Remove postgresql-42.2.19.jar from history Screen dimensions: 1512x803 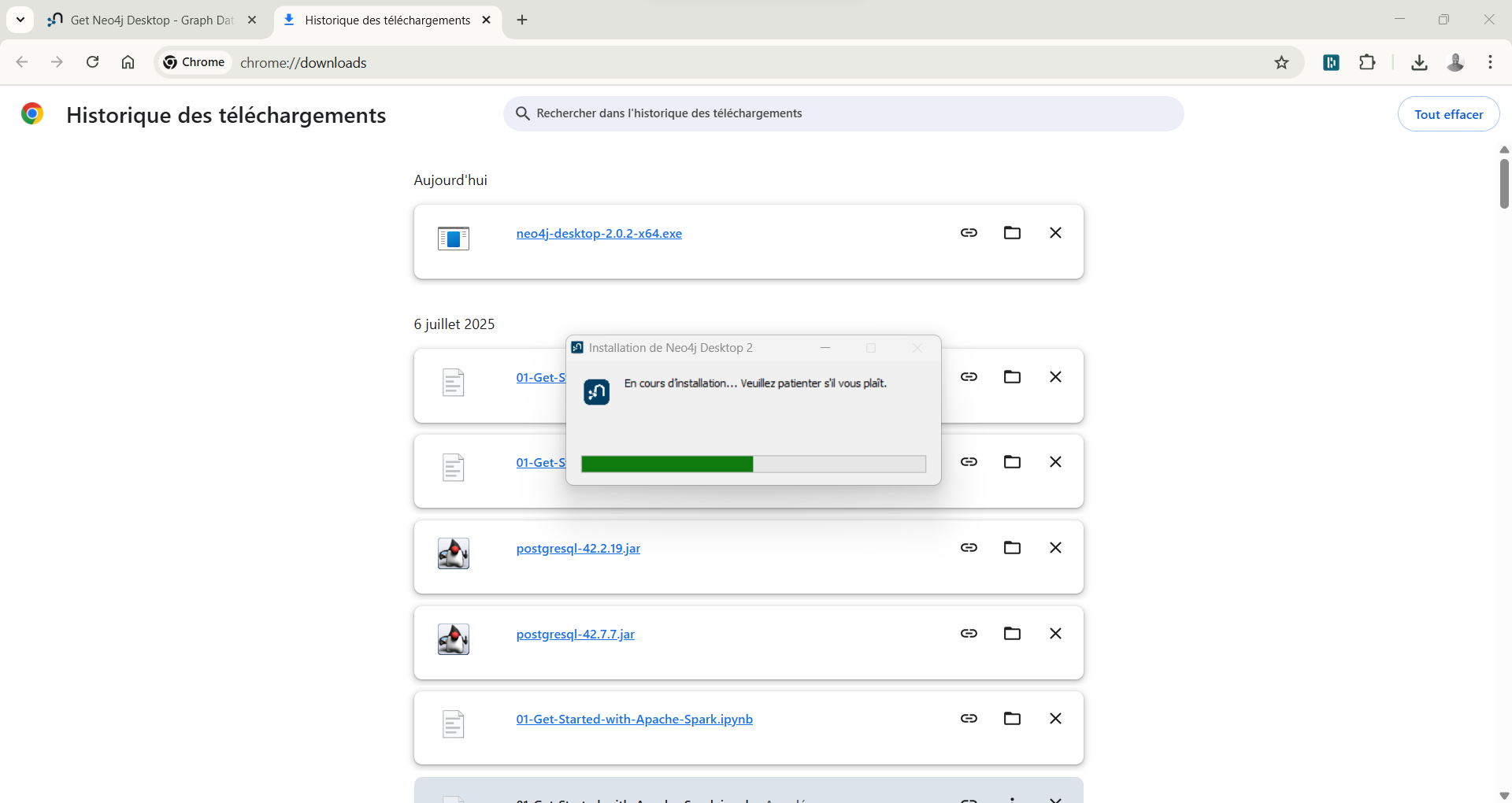tap(1055, 548)
